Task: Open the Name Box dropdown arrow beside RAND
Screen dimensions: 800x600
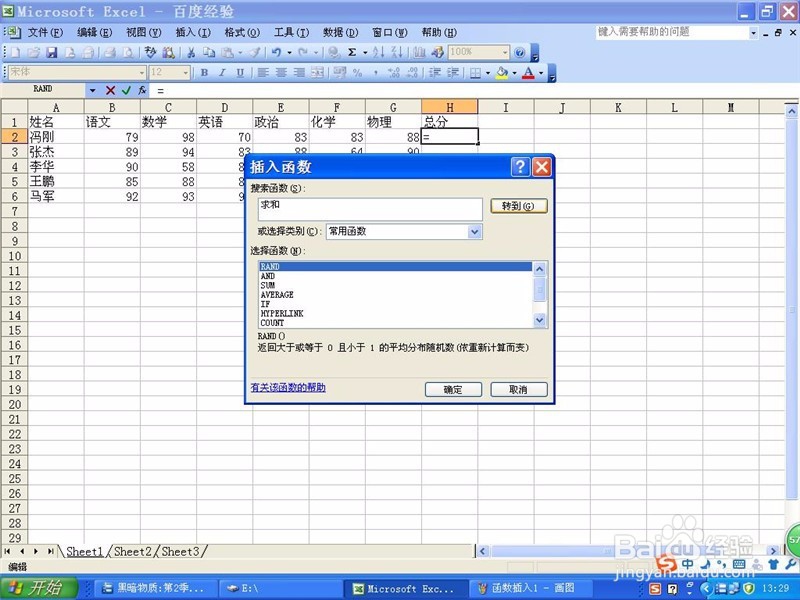Action: pos(92,90)
